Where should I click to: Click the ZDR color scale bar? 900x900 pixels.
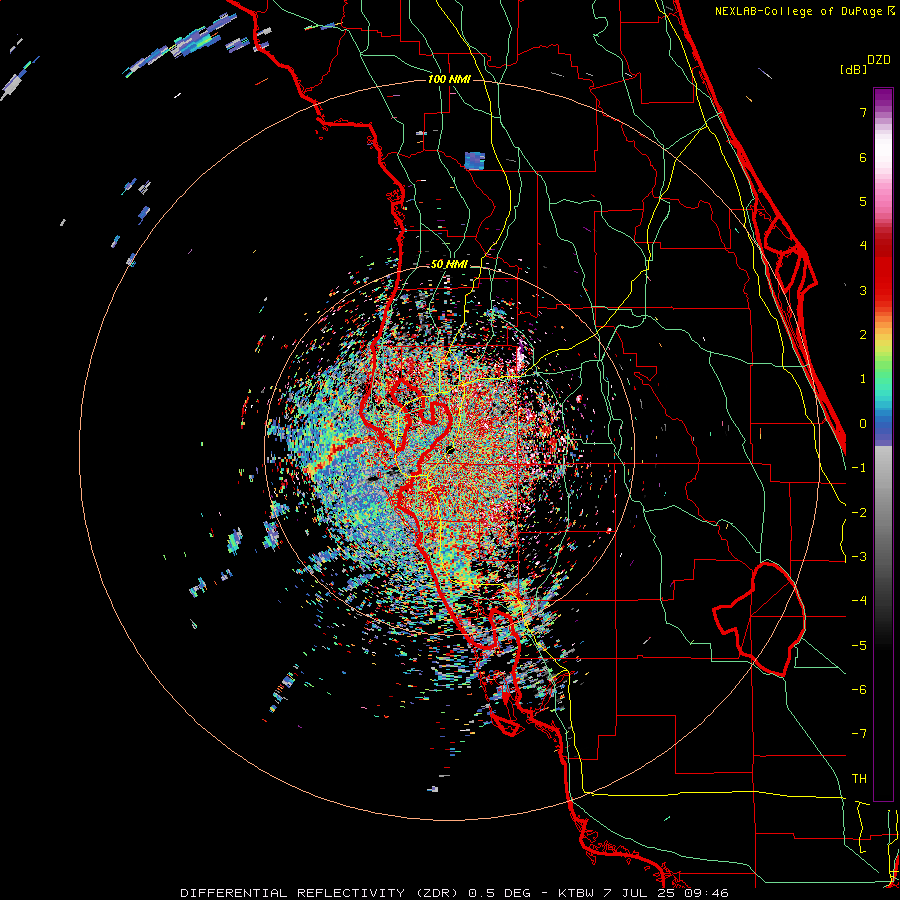click(883, 444)
